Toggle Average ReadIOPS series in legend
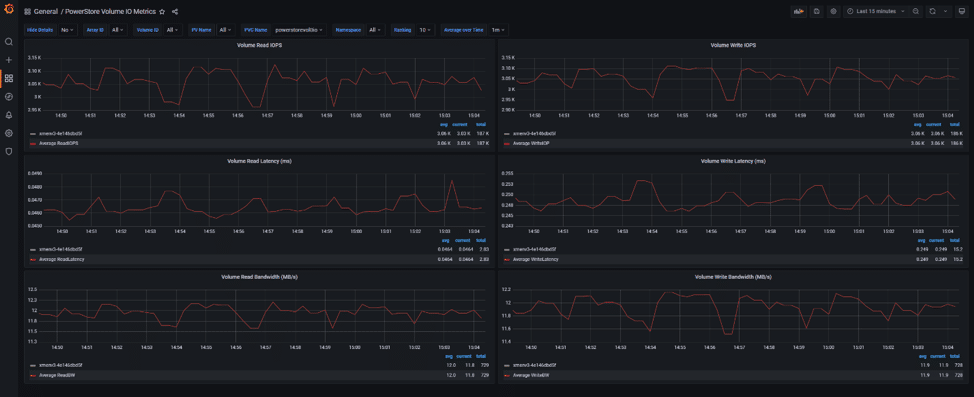974x397 pixels. pyautogui.click(x=59, y=143)
